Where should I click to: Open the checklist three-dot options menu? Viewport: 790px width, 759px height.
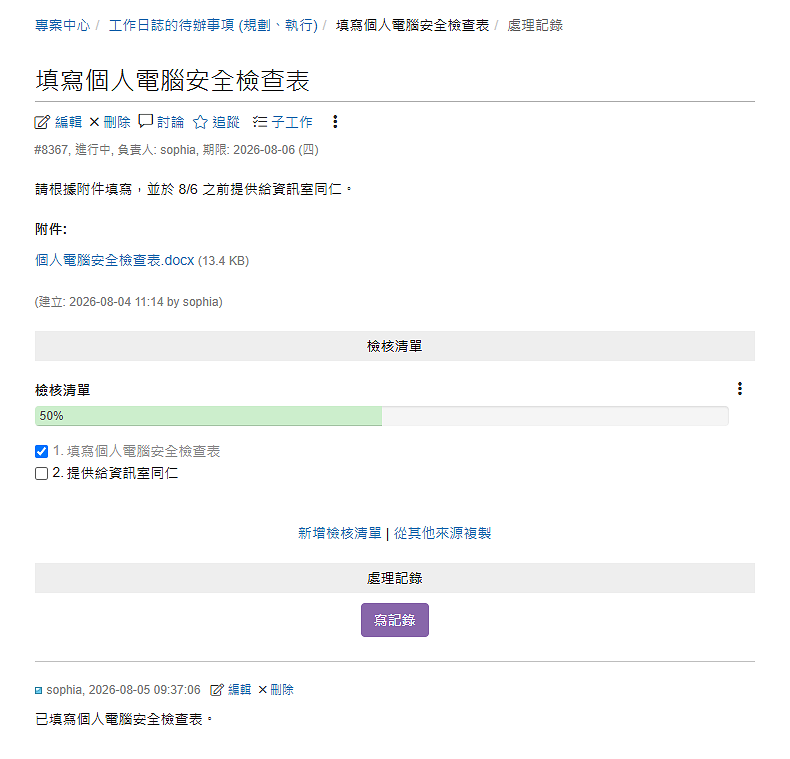740,389
